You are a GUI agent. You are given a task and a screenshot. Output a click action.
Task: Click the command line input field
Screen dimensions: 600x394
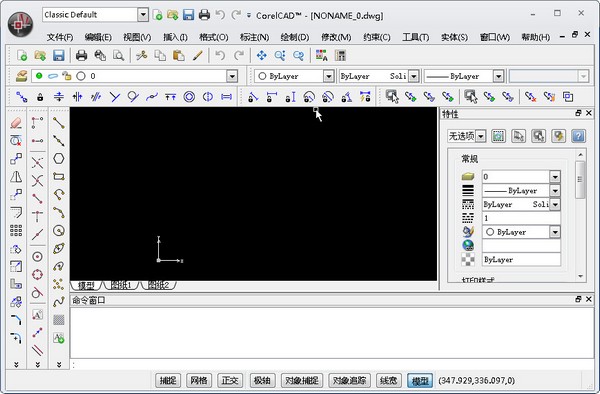[331, 364]
